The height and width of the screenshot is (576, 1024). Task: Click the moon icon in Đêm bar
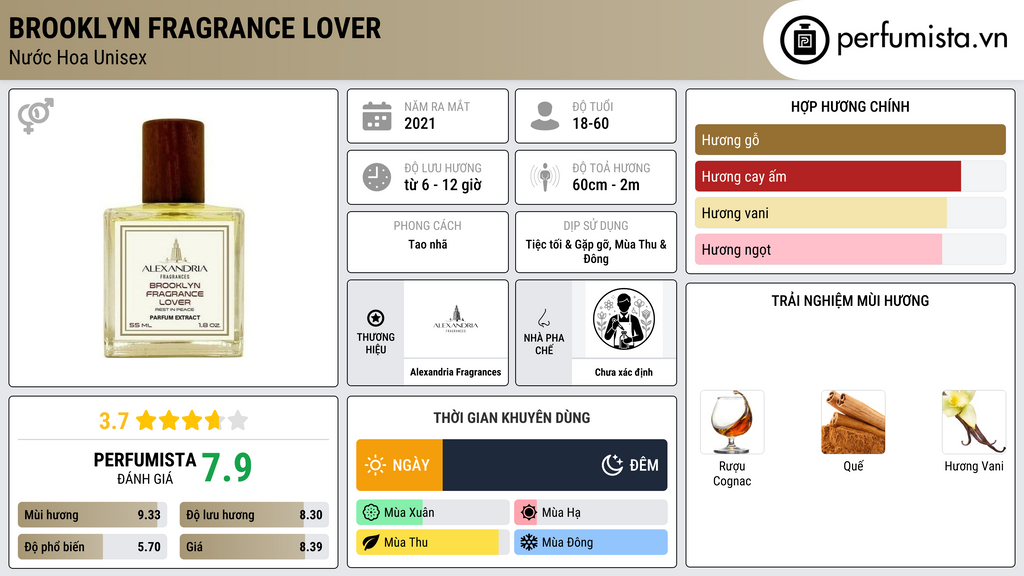[x=612, y=465]
